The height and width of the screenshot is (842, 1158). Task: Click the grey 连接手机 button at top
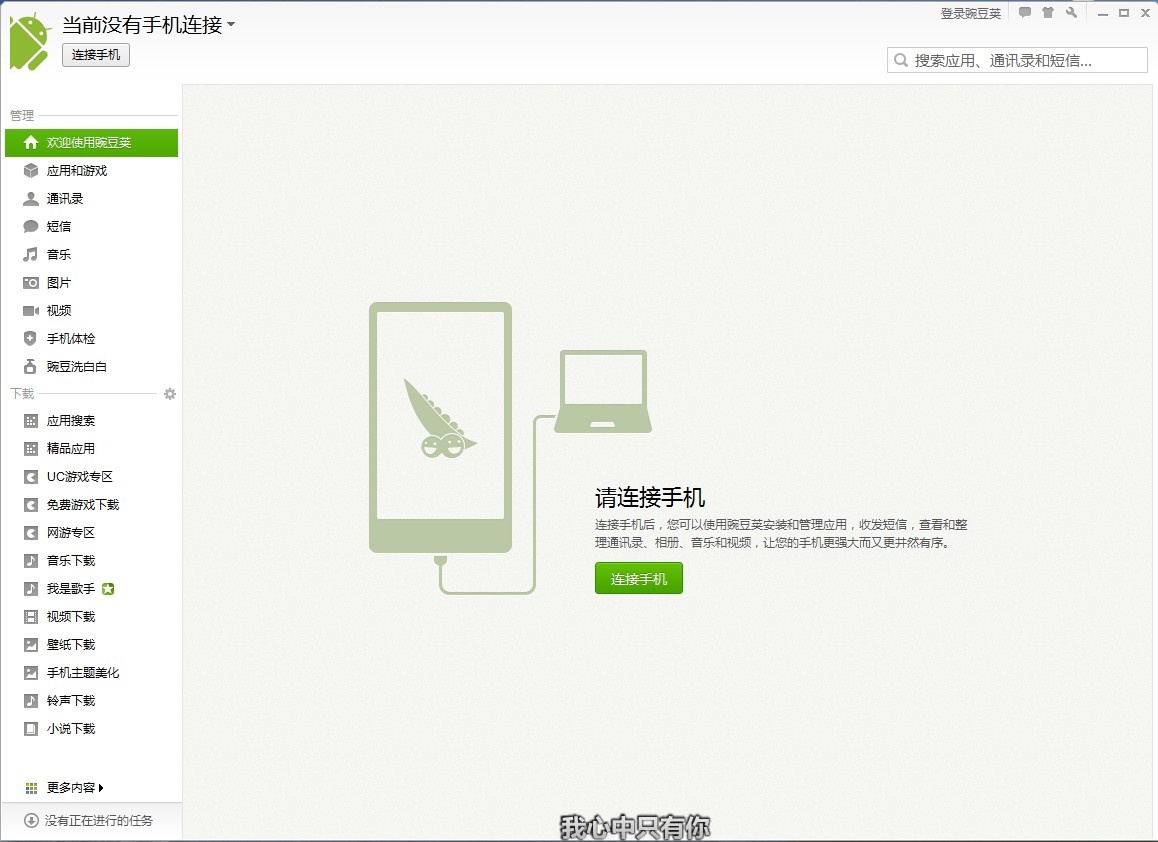(96, 55)
